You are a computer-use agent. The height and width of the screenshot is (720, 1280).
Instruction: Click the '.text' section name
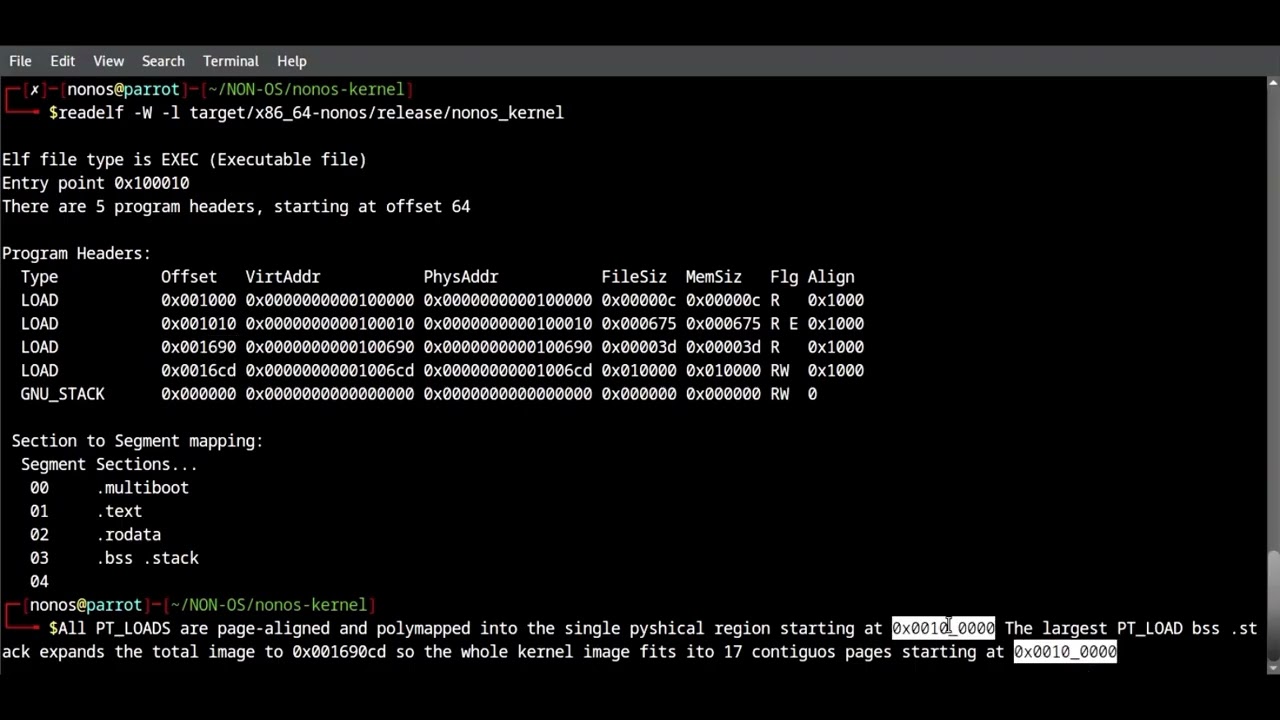119,511
